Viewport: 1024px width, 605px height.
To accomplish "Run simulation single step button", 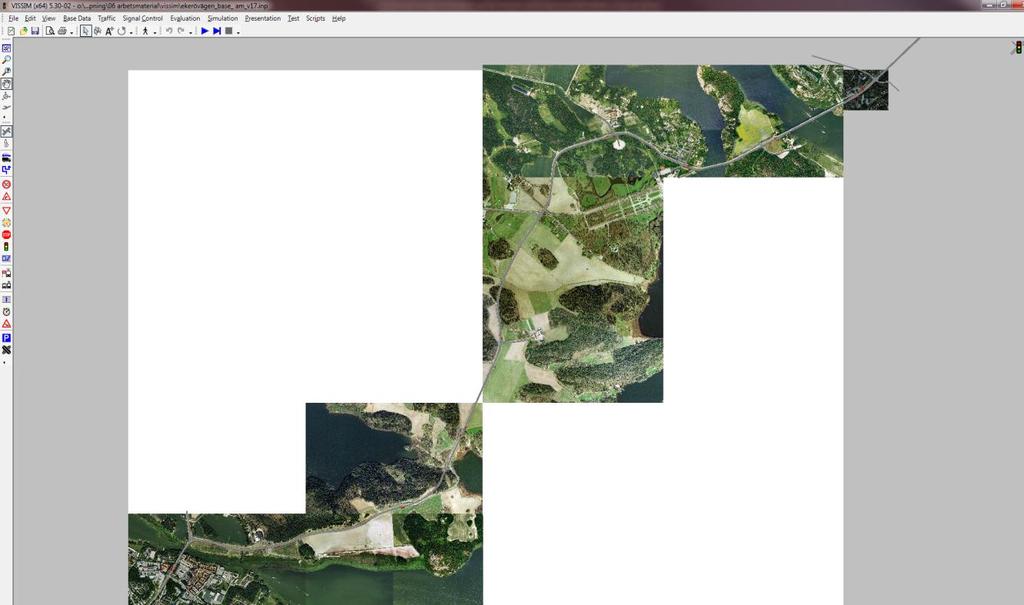I will (217, 31).
